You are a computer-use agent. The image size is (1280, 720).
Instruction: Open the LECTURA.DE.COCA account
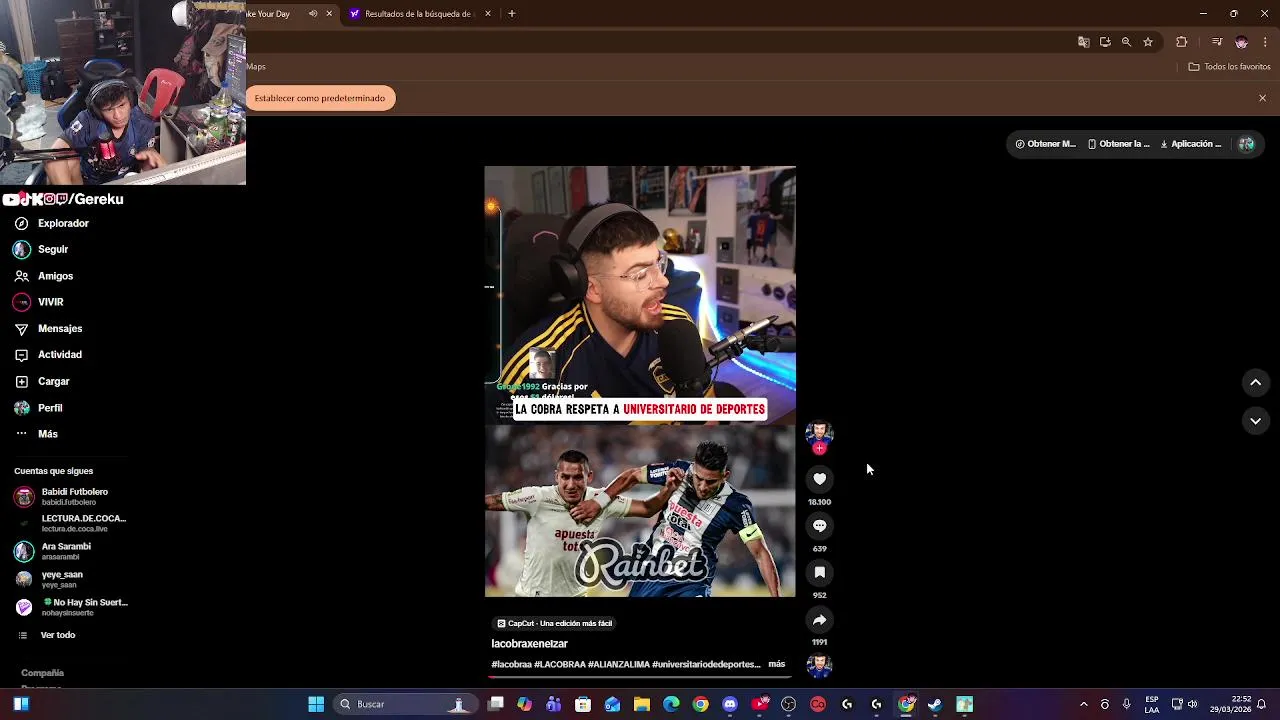pyautogui.click(x=70, y=523)
